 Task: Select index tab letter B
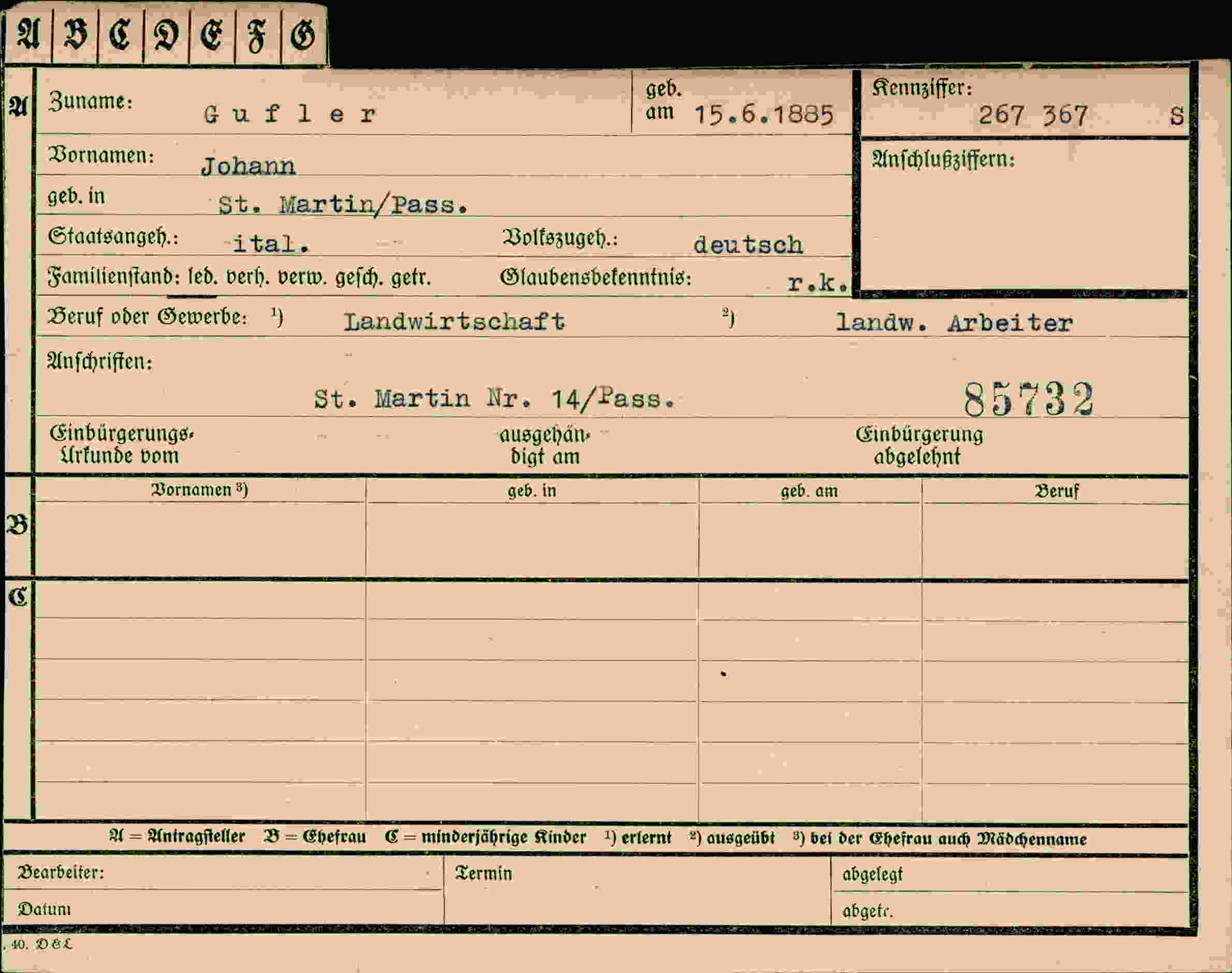(75, 35)
